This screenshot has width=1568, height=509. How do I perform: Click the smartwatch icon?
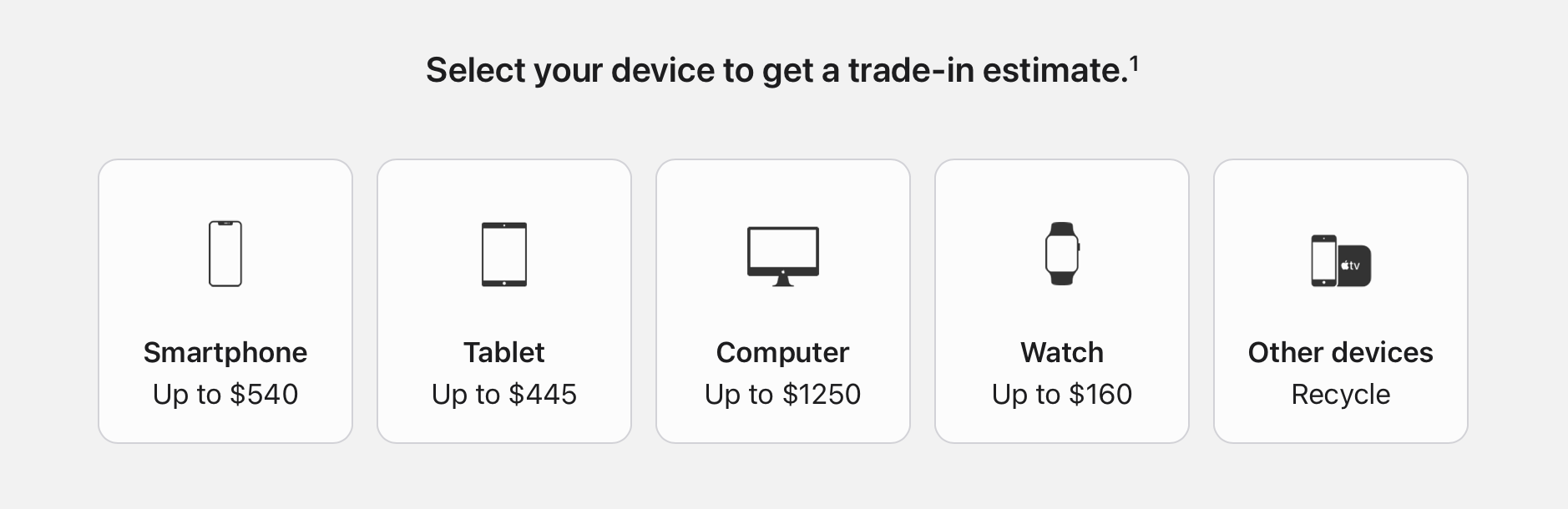(x=1062, y=254)
